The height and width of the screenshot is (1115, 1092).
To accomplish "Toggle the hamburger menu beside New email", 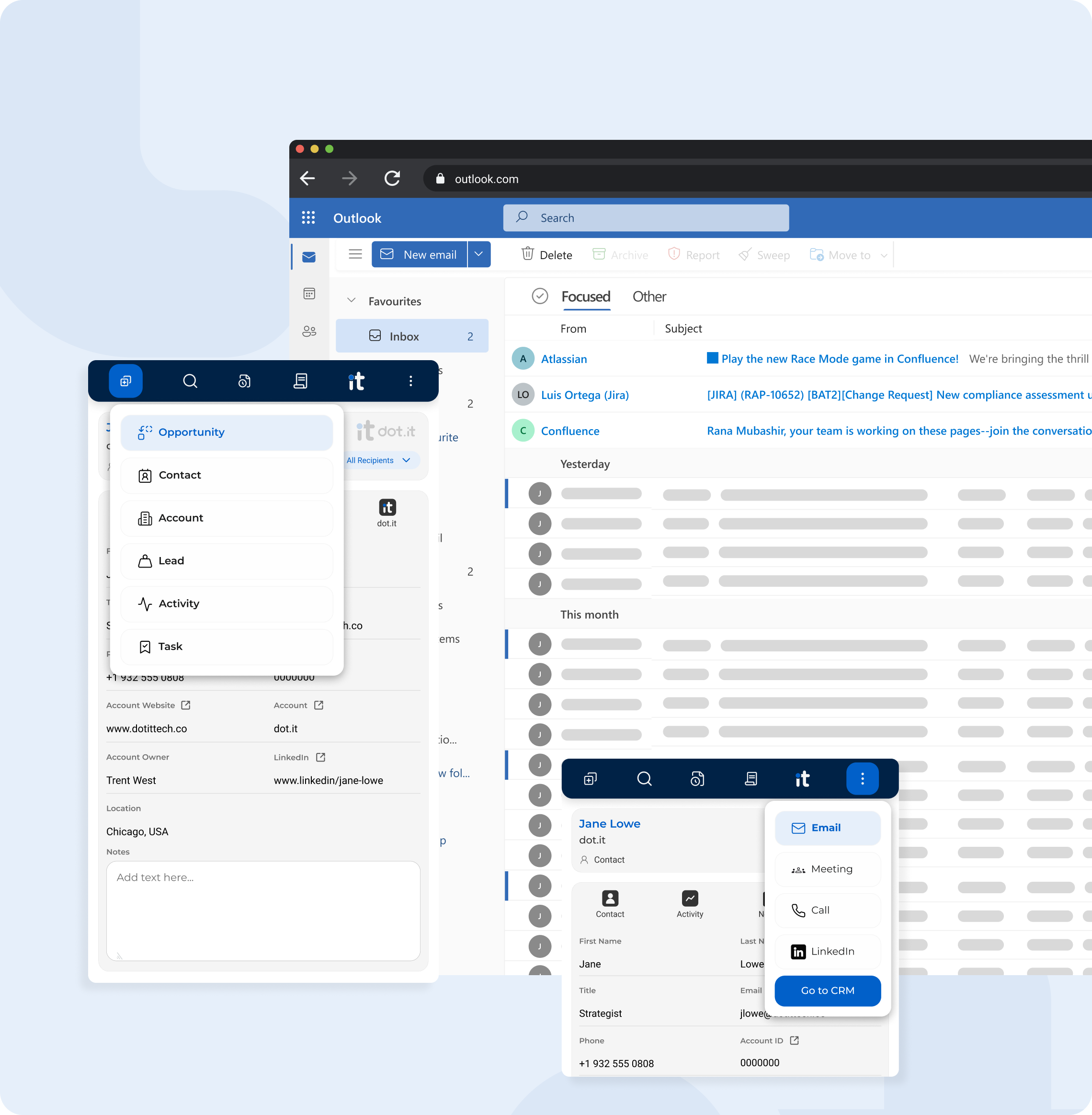I will 355,254.
